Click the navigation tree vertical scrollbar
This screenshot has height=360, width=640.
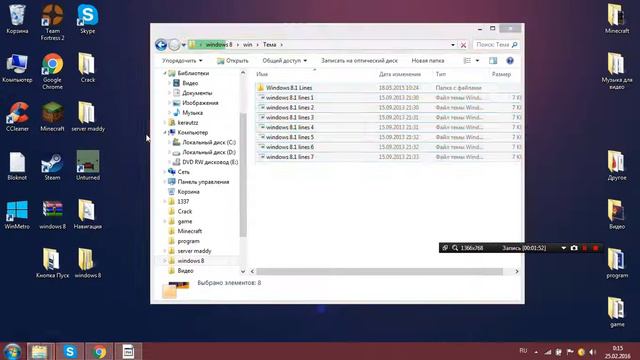243,176
